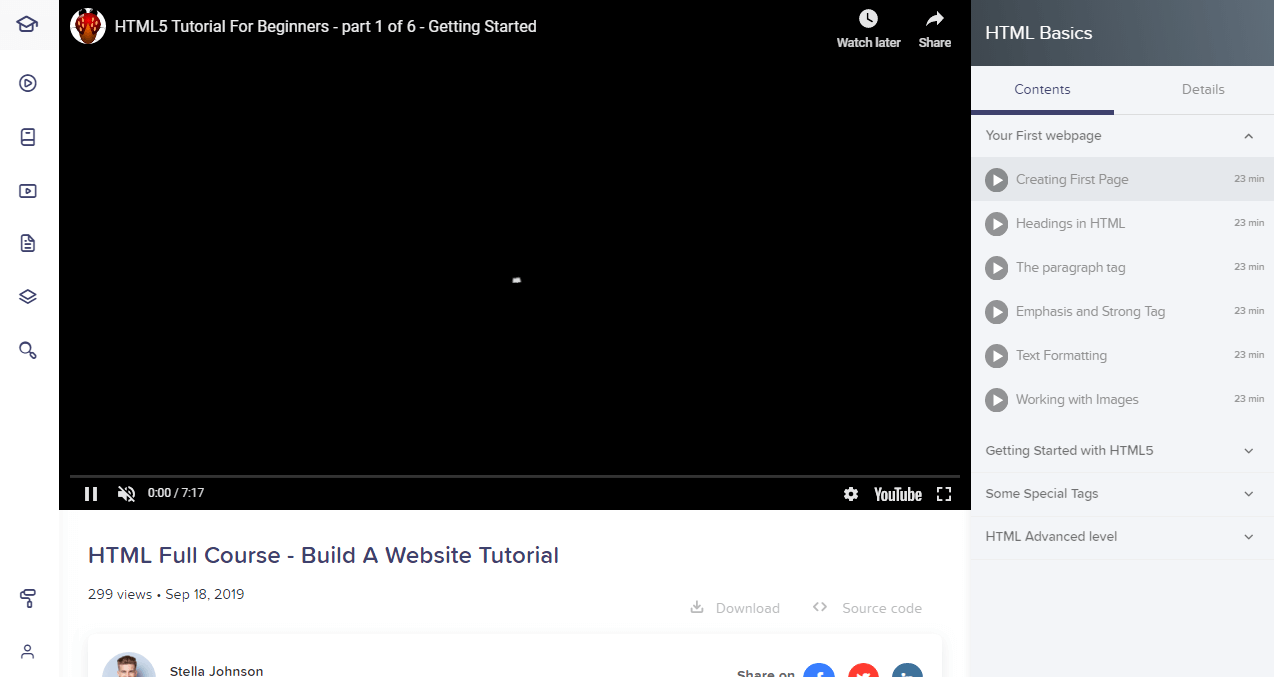This screenshot has height=677, width=1274.
Task: Open the layers stack icon in sidebar
Action: (28, 296)
